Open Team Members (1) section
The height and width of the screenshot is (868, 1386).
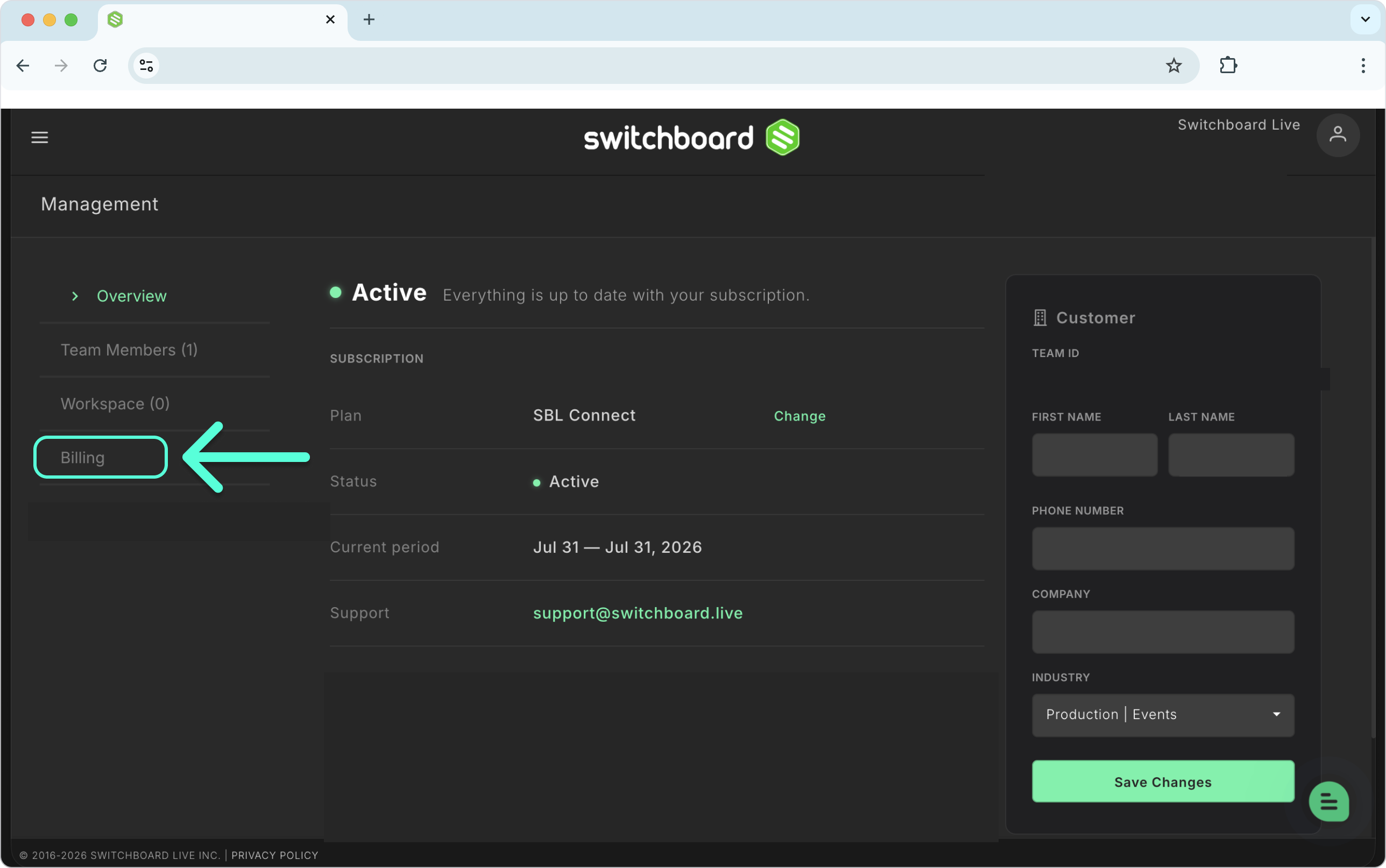point(129,350)
